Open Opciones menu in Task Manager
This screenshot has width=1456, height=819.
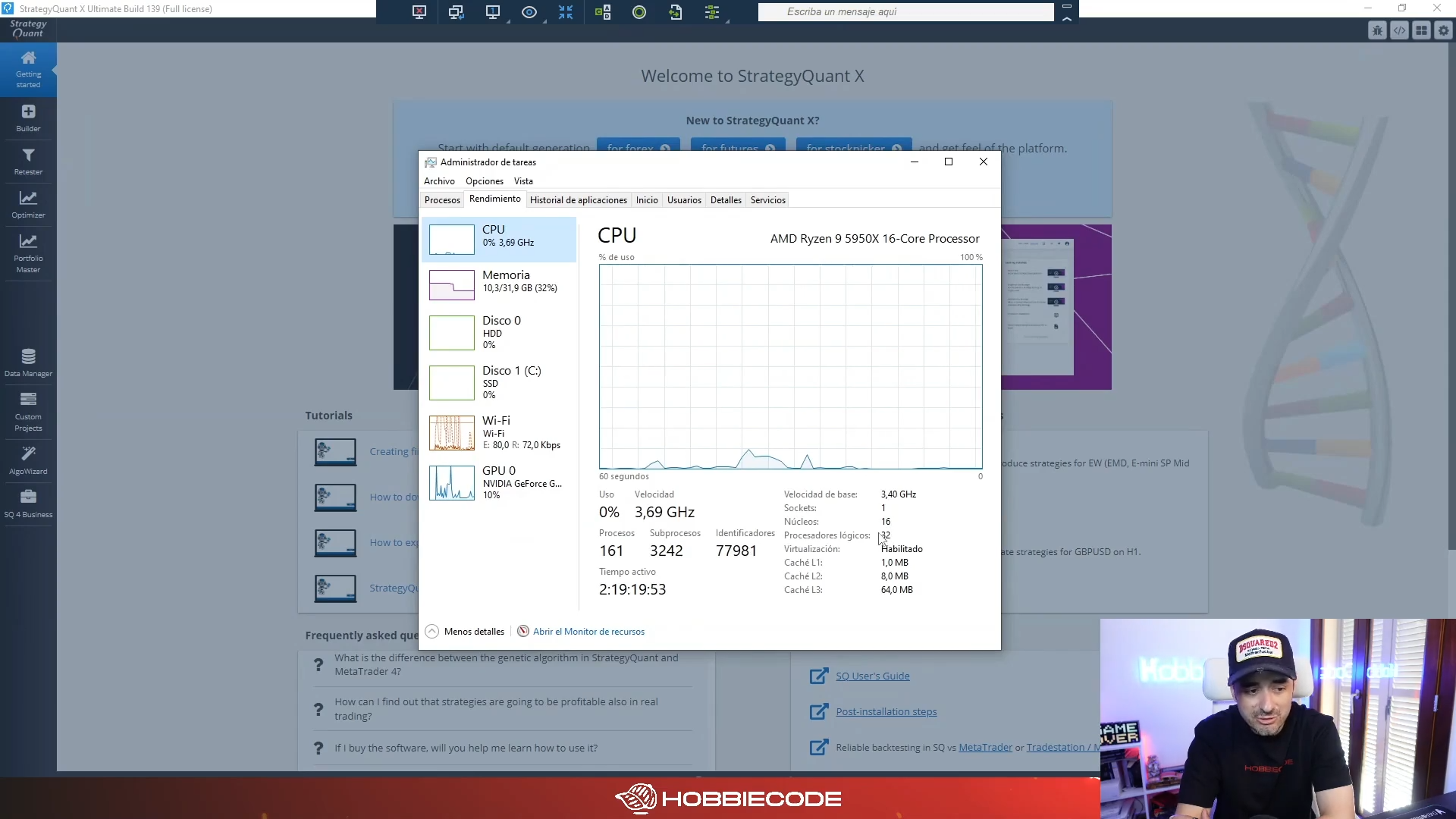[485, 181]
